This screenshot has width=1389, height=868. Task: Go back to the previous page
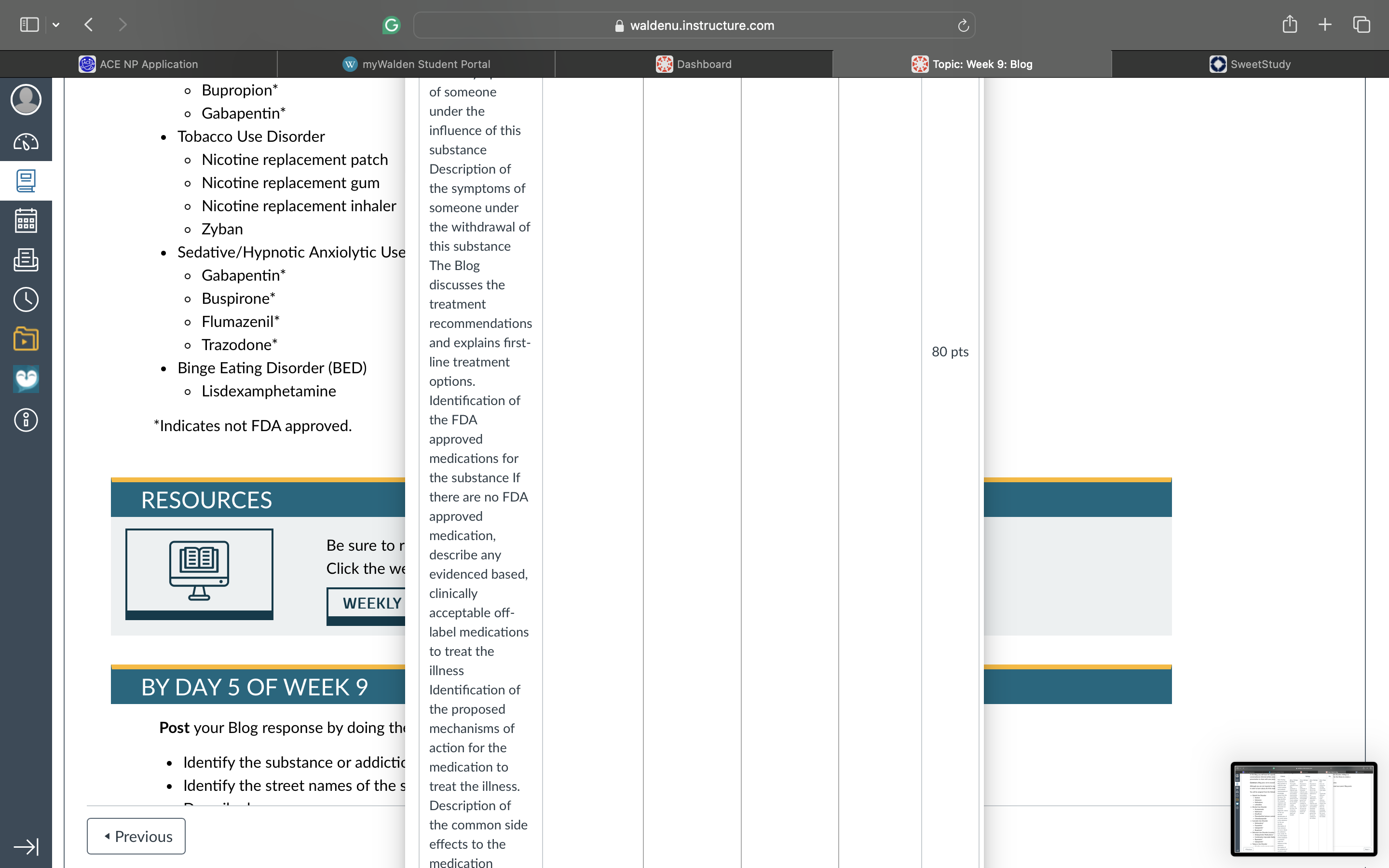click(x=89, y=25)
